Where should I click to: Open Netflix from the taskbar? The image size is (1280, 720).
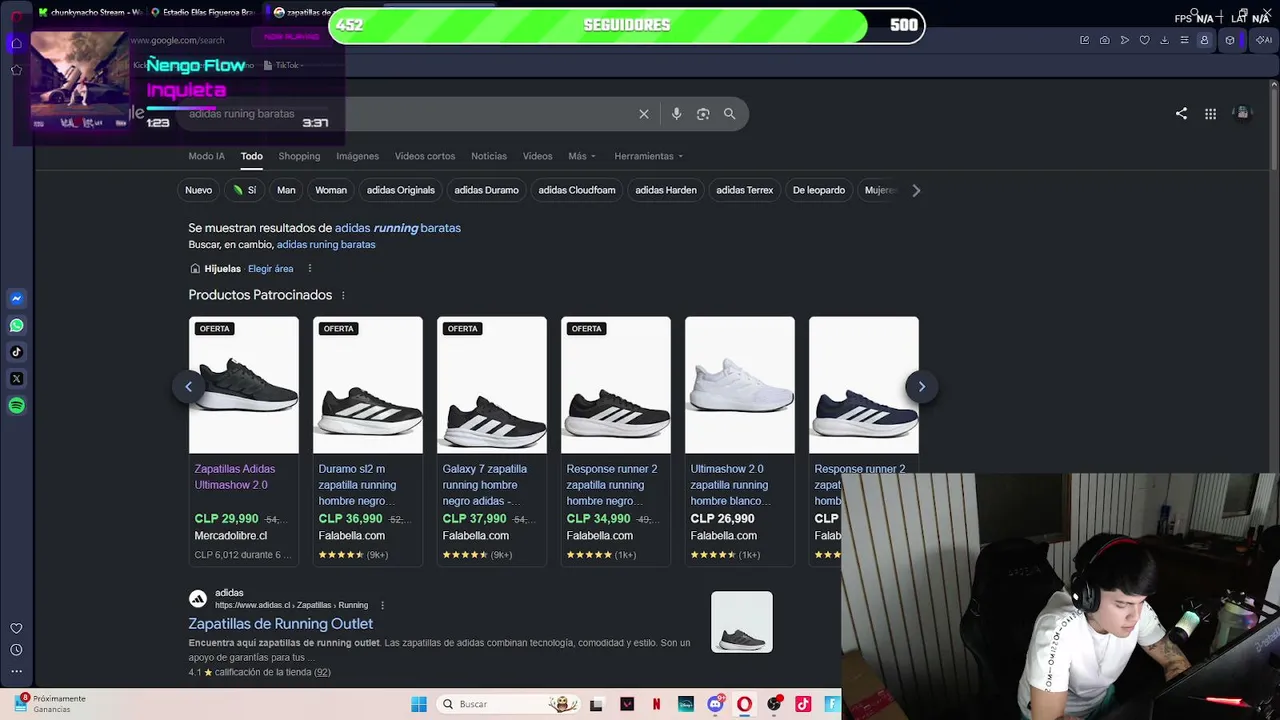pos(656,704)
